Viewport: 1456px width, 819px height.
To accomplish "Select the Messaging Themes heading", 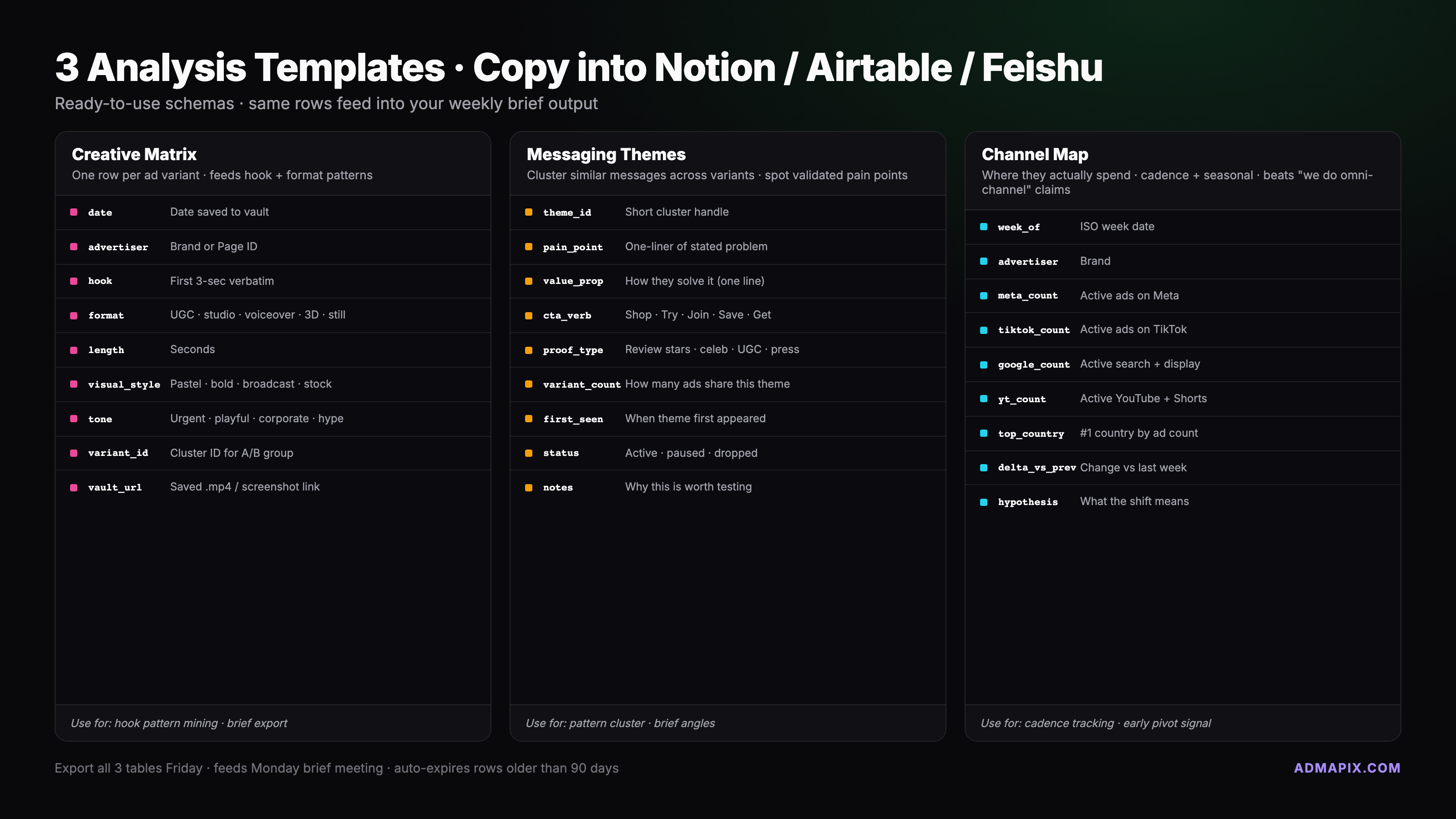I will pyautogui.click(x=606, y=154).
